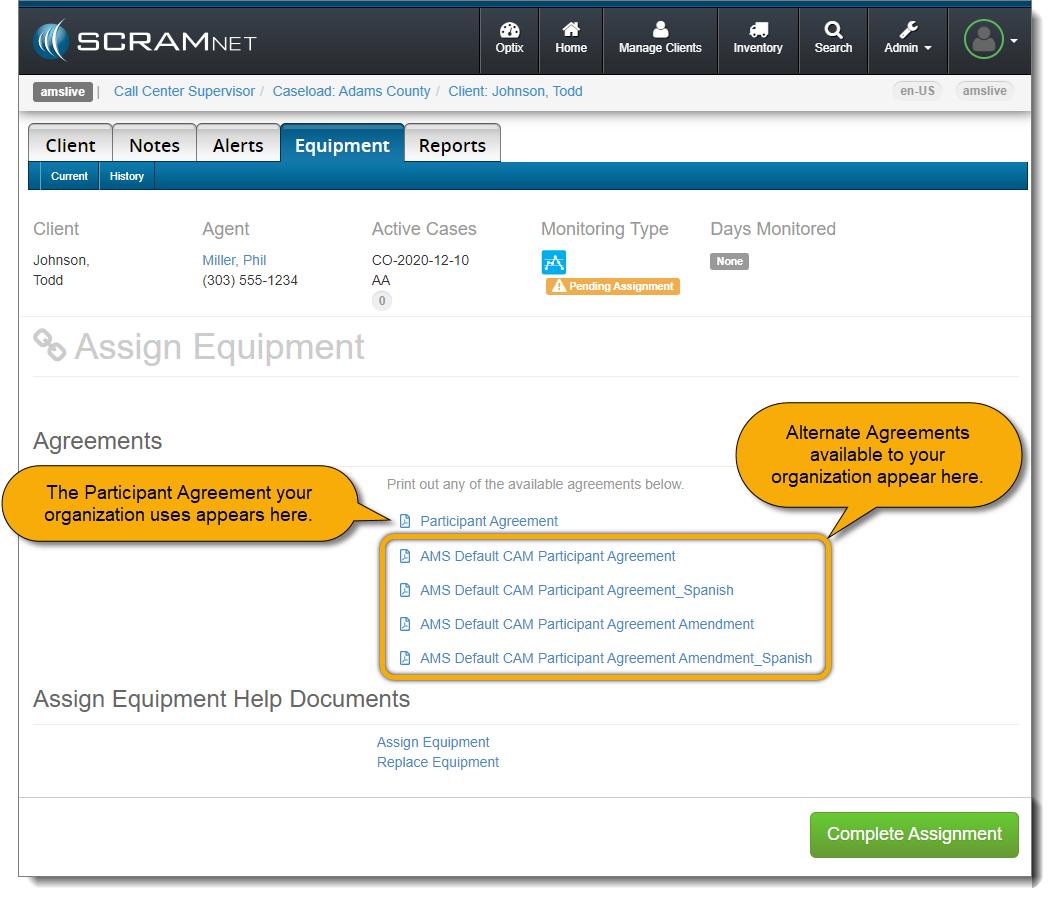
Task: Open the Reports tab
Action: coord(452,145)
